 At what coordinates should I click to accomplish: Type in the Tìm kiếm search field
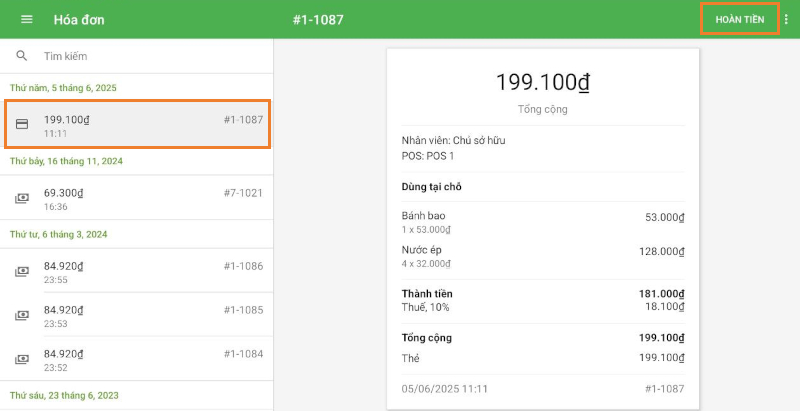click(x=150, y=57)
